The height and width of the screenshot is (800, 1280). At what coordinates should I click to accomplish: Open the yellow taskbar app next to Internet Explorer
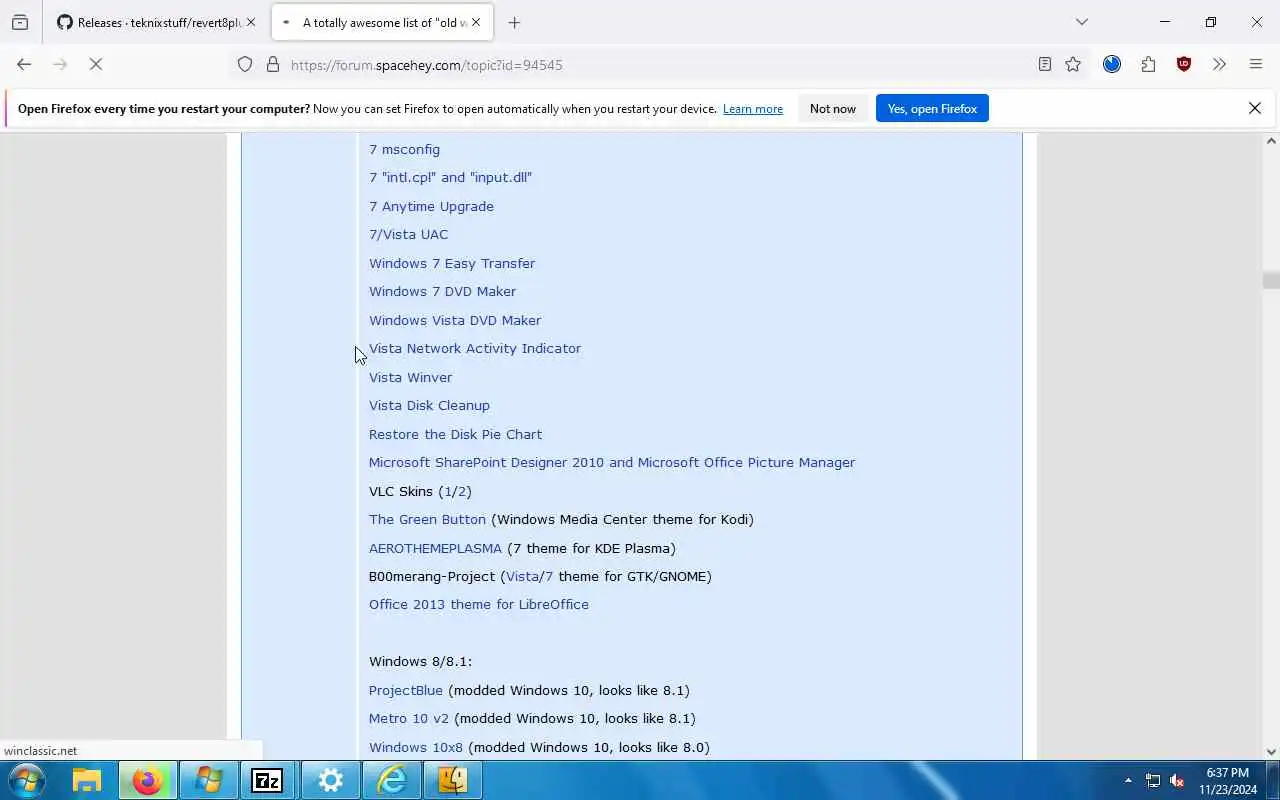452,780
